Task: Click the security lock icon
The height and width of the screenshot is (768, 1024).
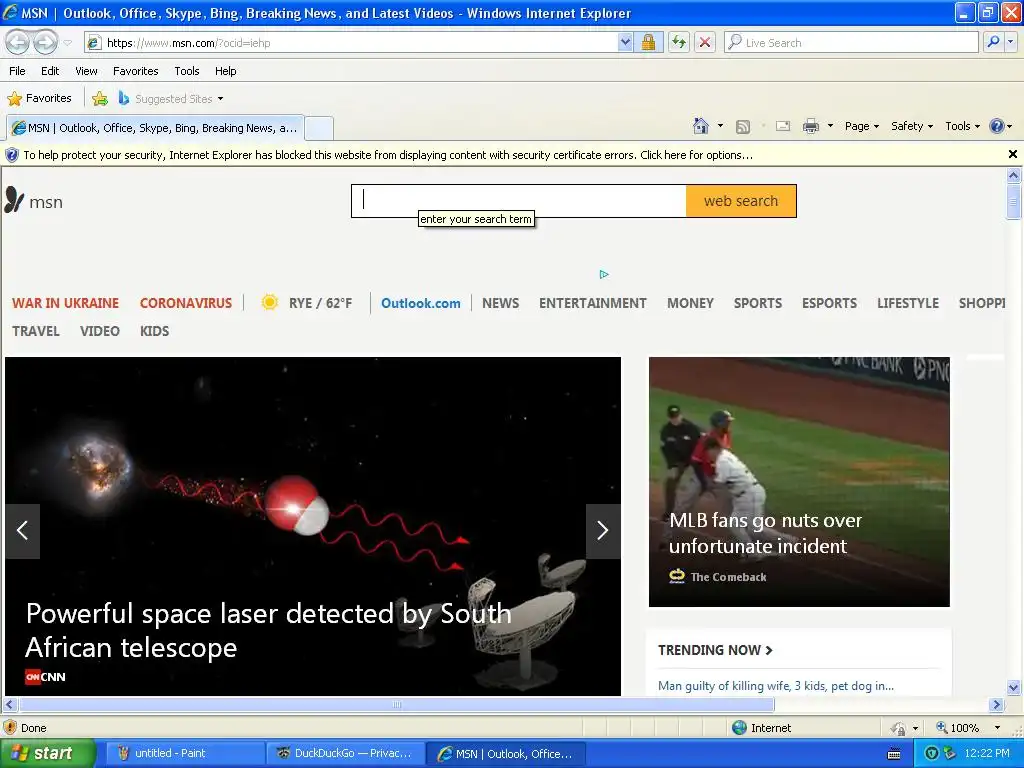Action: (x=648, y=43)
